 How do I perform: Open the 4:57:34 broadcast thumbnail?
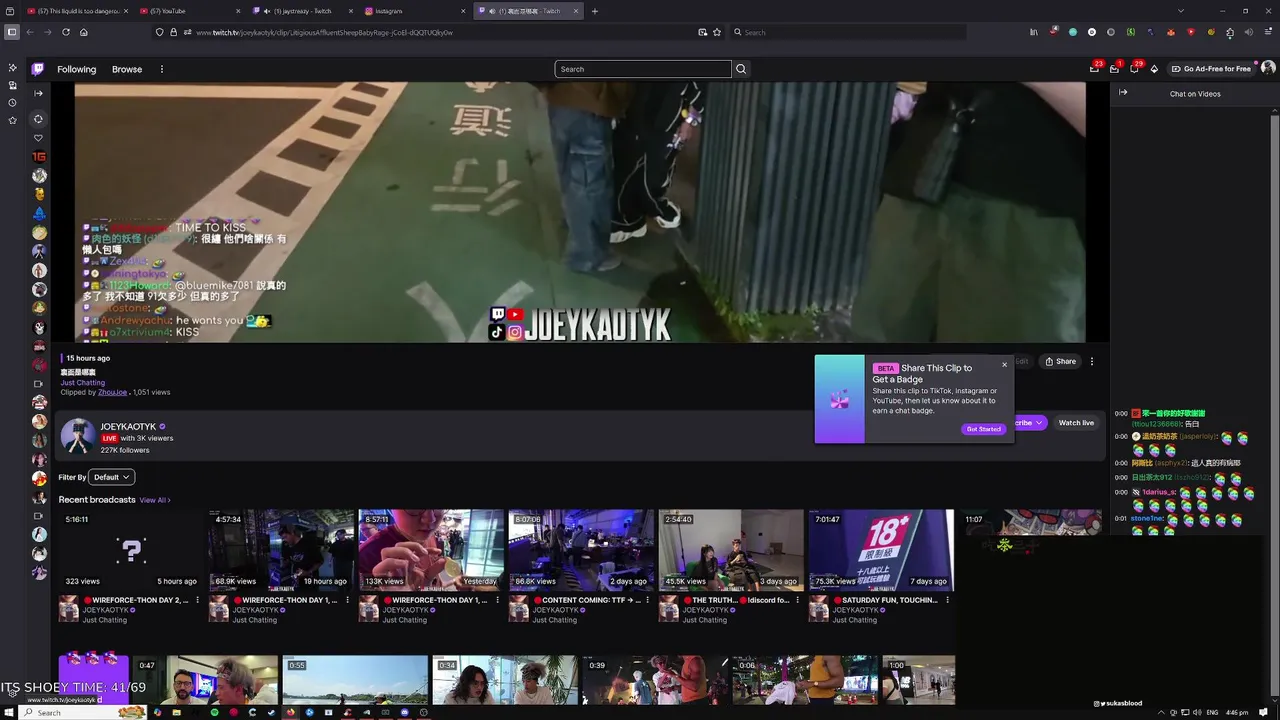pos(281,550)
